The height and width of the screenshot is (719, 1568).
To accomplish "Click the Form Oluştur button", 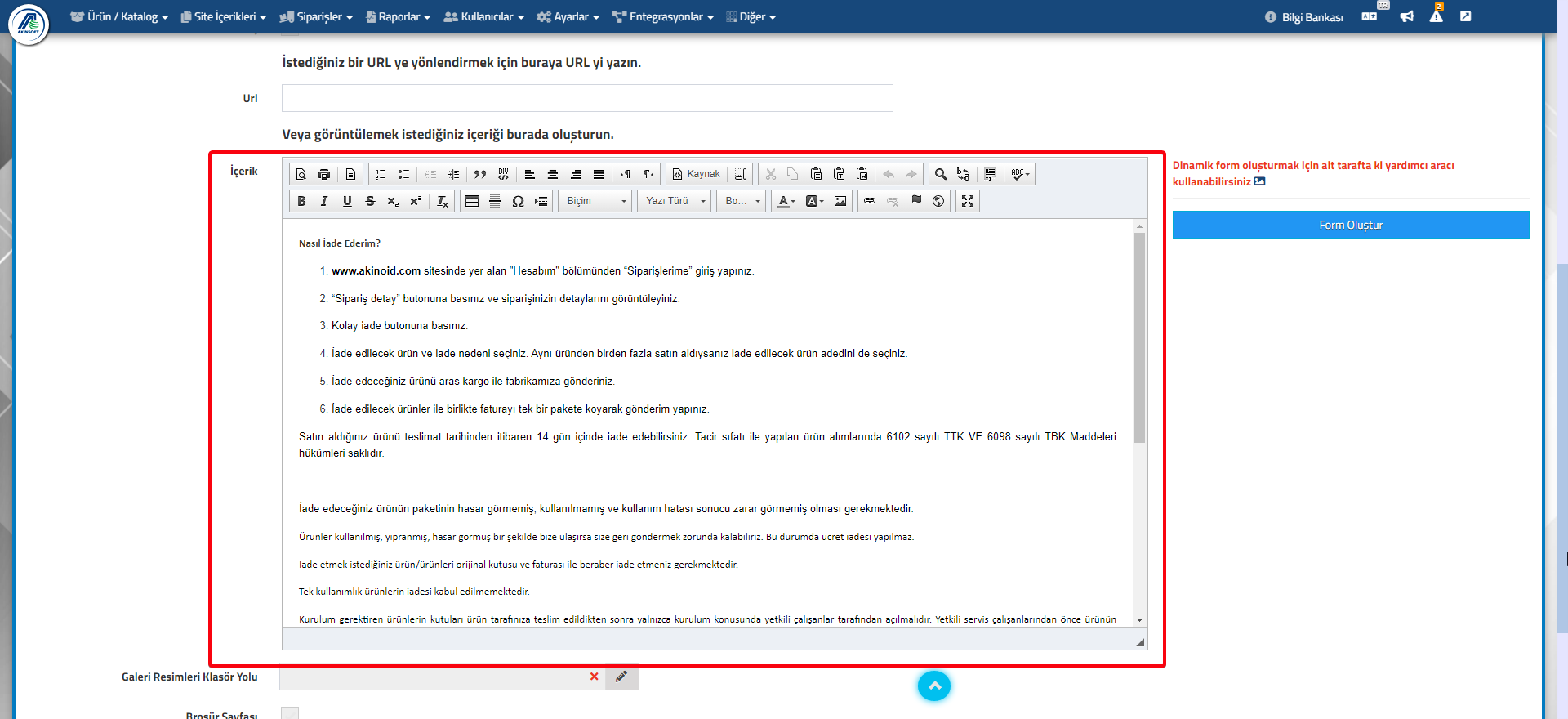I will pos(1351,225).
